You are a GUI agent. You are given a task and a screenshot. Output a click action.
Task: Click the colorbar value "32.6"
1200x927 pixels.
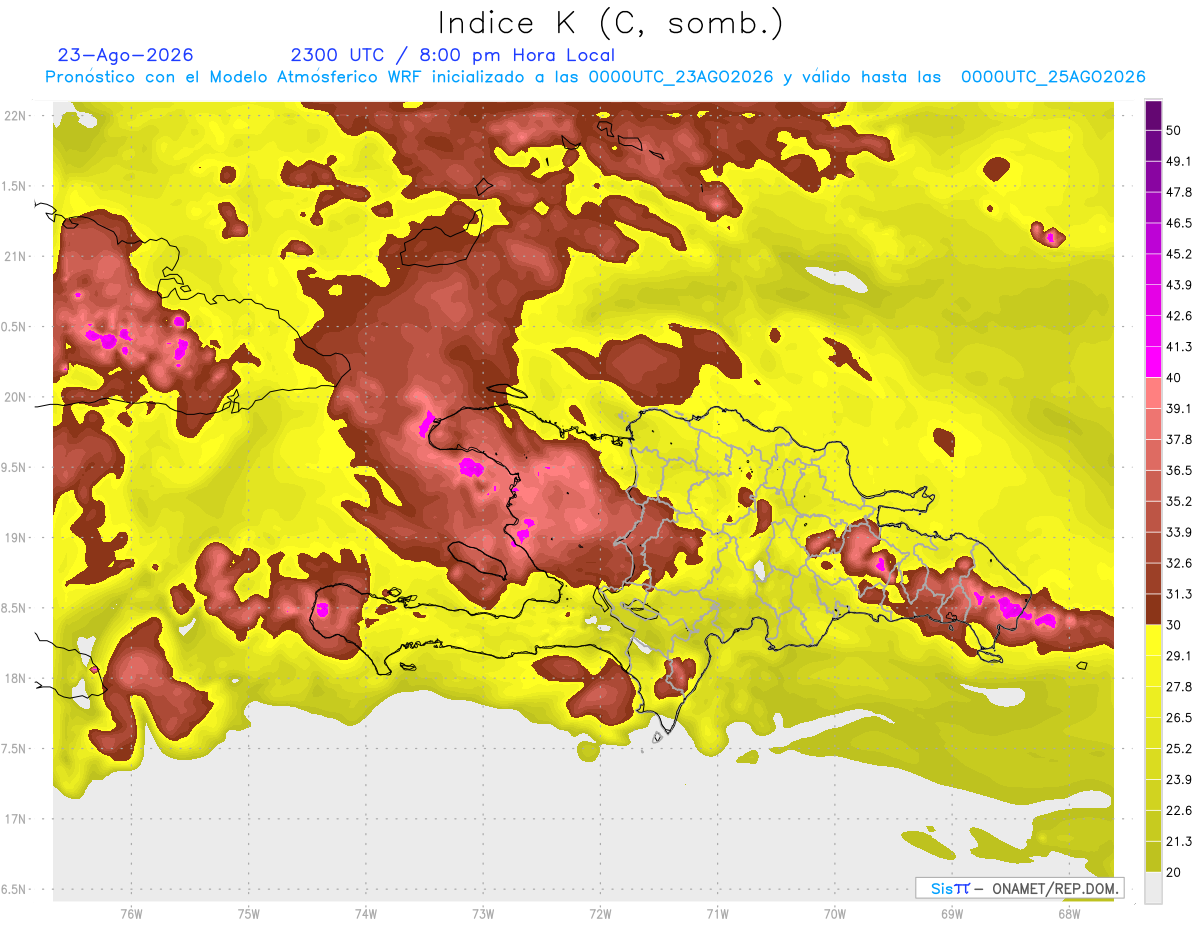coord(1180,563)
